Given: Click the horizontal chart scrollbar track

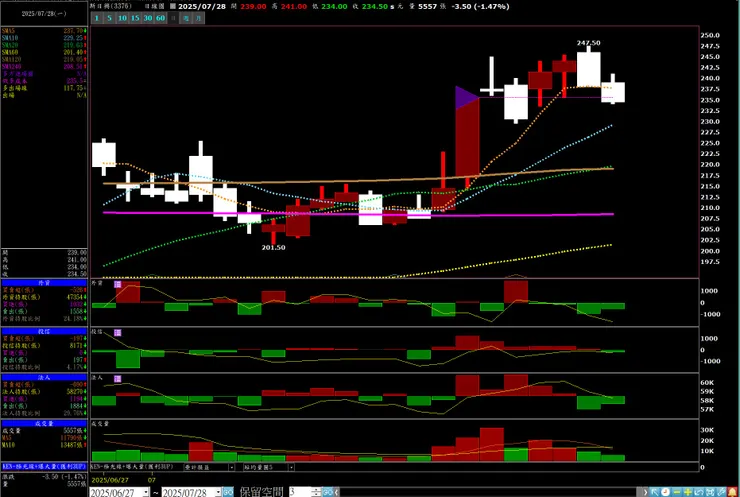Looking at the screenshot, I should [490, 492].
